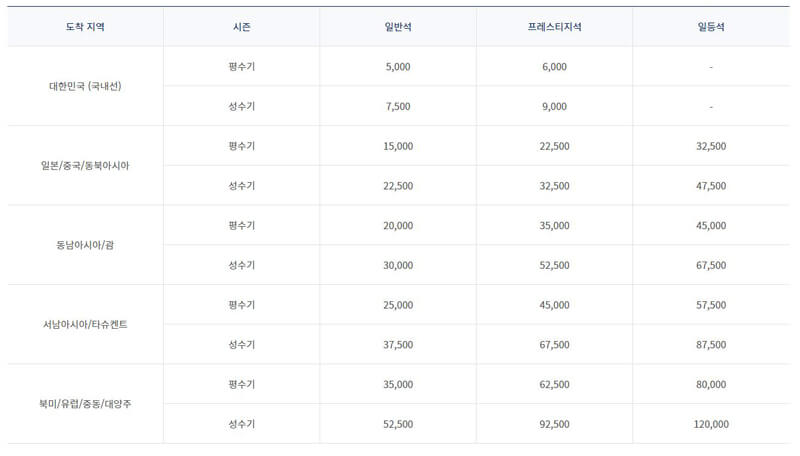Click the 47,500 일등석 mileage value
This screenshot has width=800, height=456.
[711, 186]
